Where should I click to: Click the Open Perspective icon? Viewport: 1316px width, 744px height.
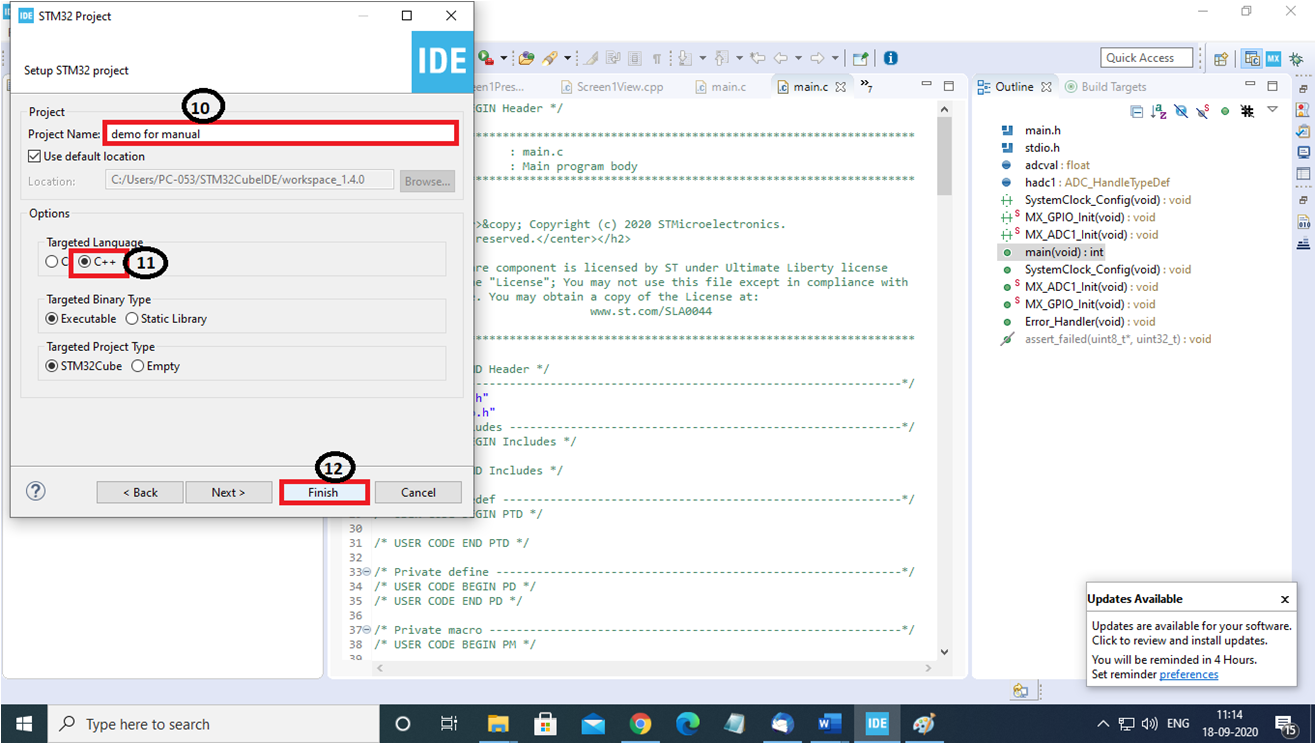click(x=1220, y=59)
